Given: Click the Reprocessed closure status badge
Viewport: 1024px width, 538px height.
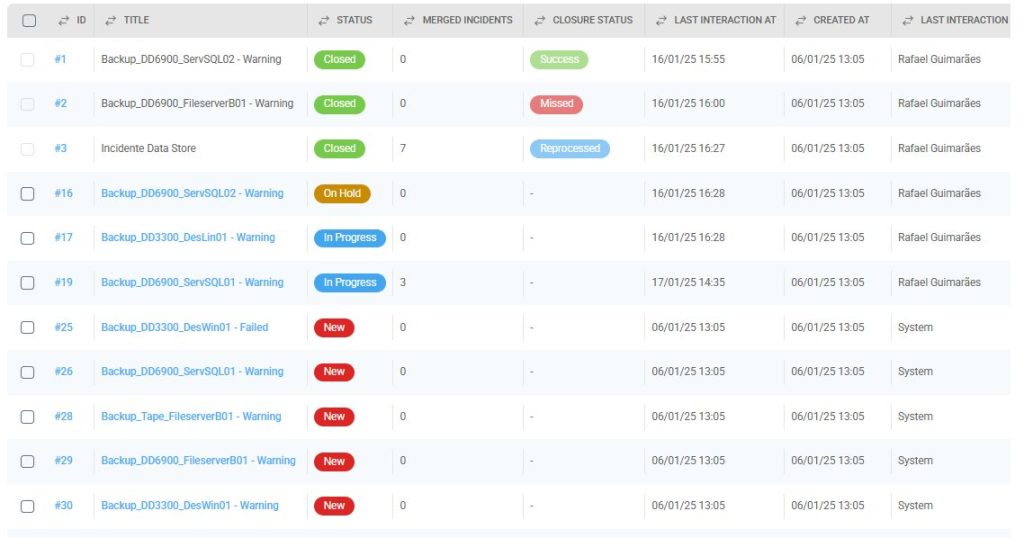Looking at the screenshot, I should (569, 149).
